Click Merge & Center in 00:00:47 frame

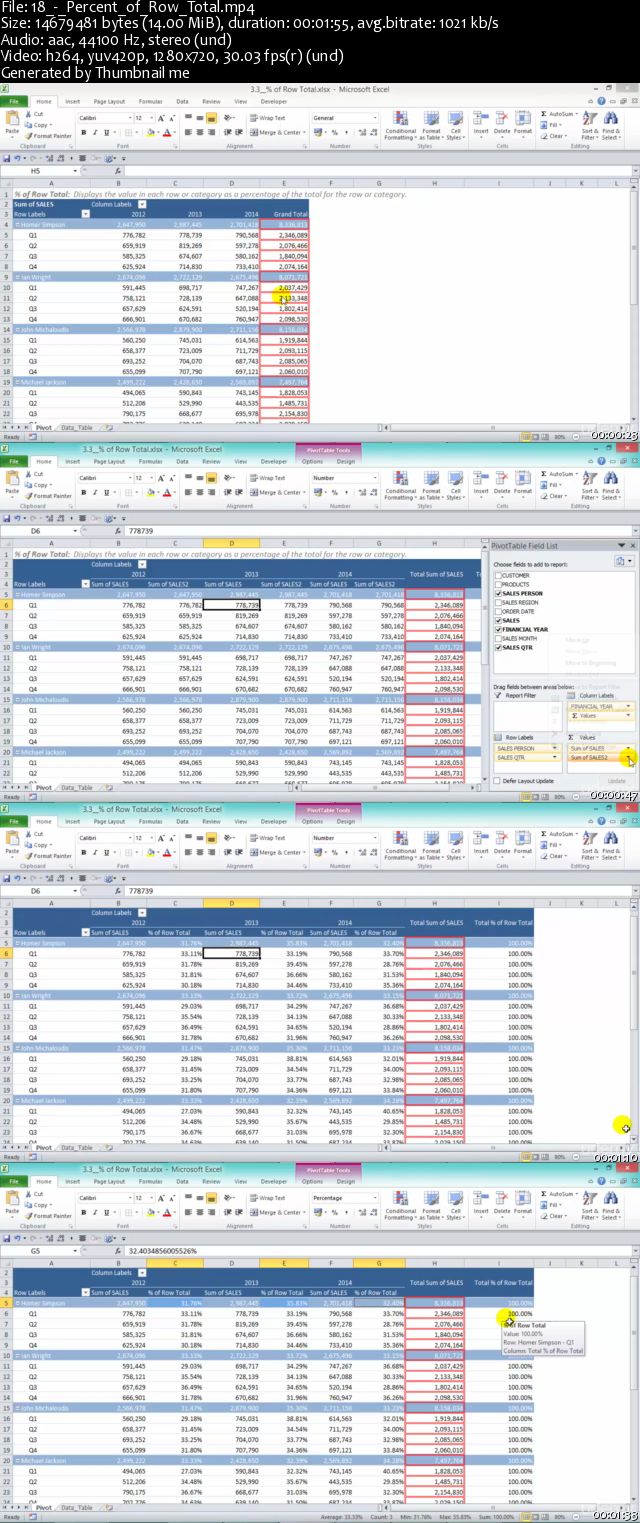tap(278, 492)
